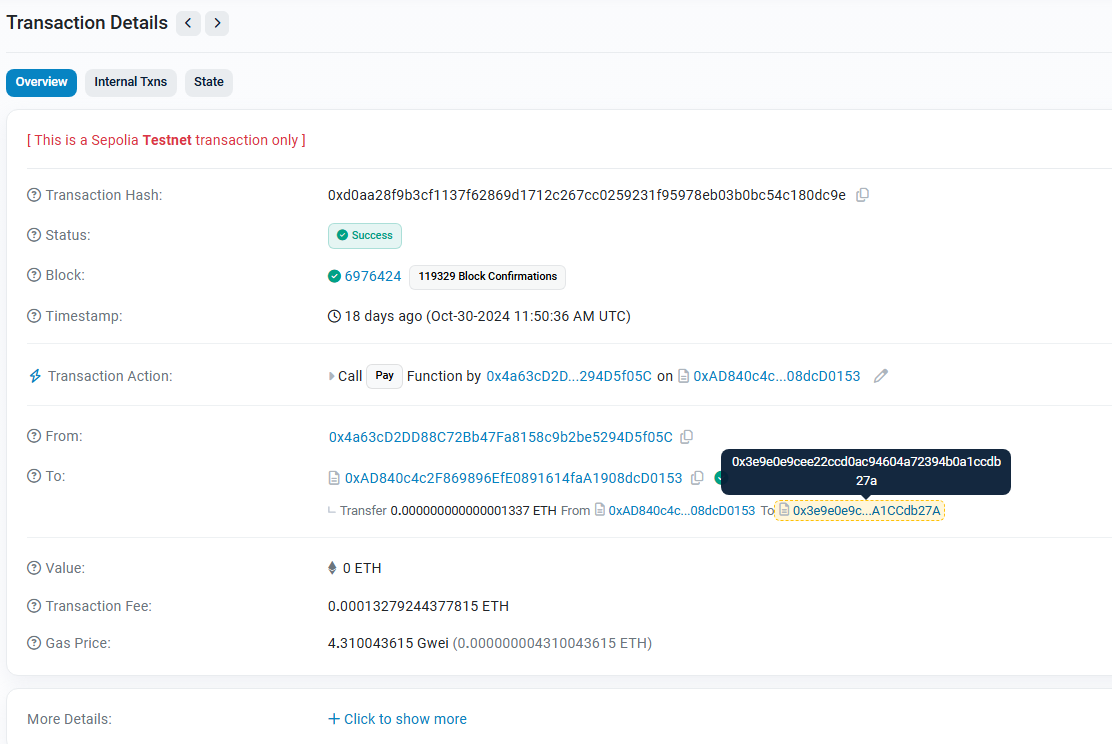The height and width of the screenshot is (744, 1112).
Task: Expand the Call transaction action triangle
Action: pos(331,376)
